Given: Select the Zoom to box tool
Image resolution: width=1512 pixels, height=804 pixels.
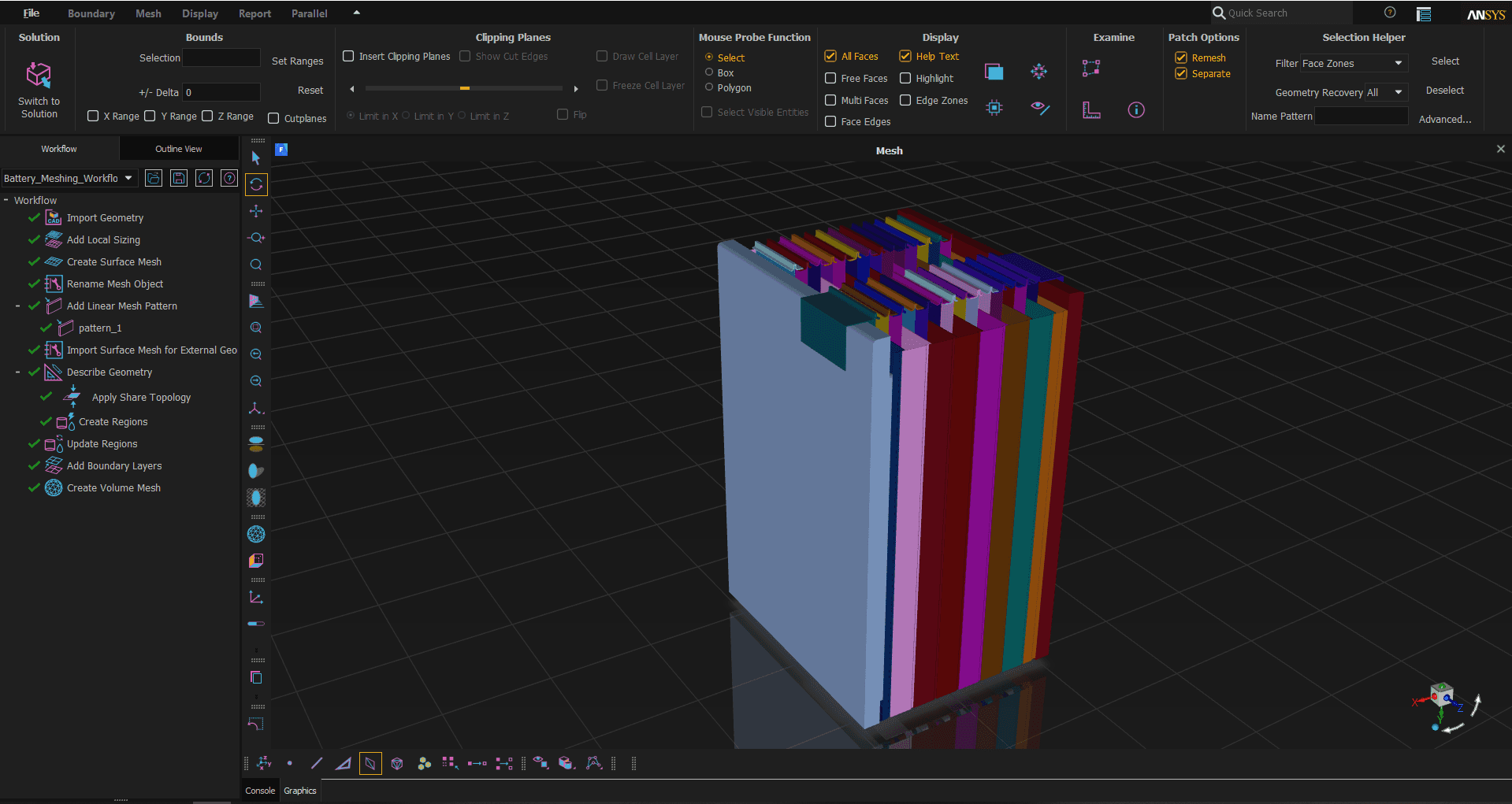Looking at the screenshot, I should click(256, 328).
